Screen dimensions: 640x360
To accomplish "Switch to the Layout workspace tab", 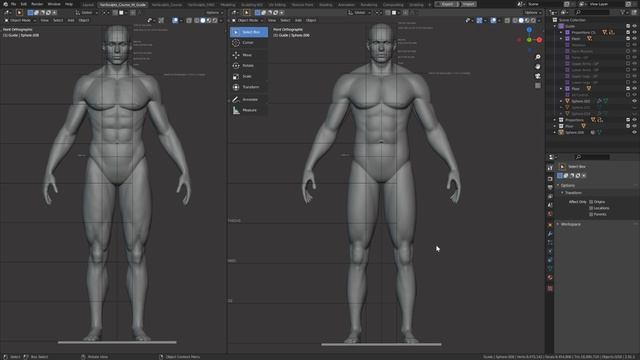I will point(88,4).
